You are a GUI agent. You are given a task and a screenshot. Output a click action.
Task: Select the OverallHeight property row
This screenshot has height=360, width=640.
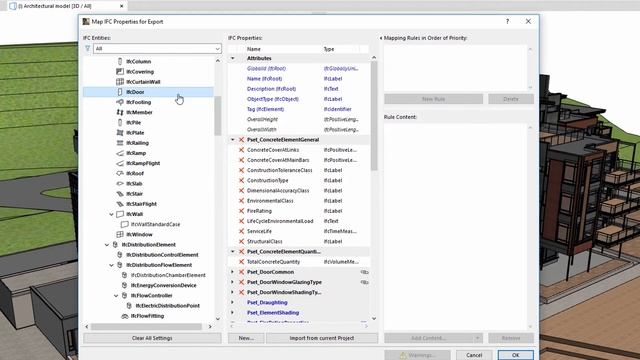point(299,120)
